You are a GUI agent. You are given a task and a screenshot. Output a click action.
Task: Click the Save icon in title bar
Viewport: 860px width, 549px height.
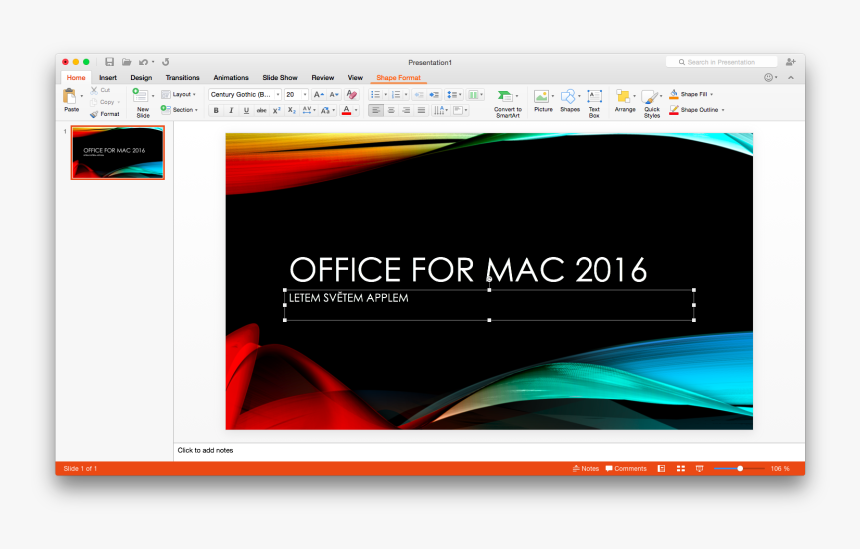[109, 62]
